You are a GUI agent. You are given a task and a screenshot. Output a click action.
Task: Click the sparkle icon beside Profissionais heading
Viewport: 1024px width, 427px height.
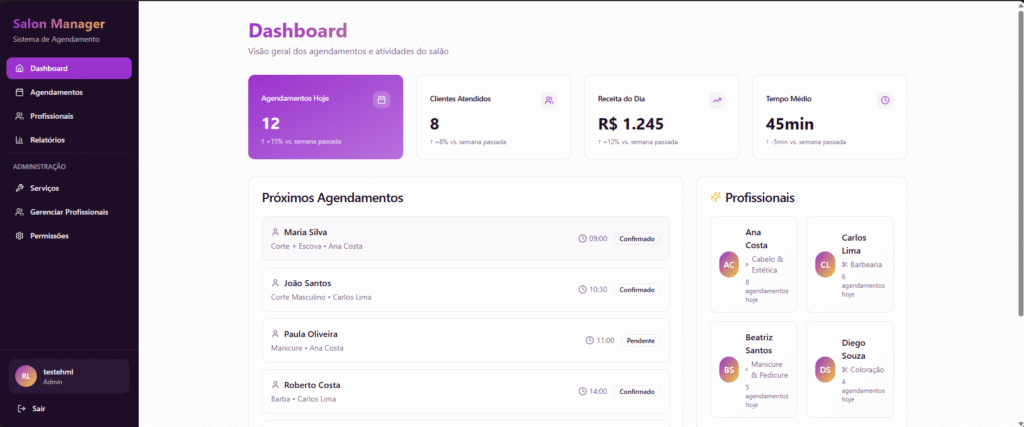[x=715, y=197]
